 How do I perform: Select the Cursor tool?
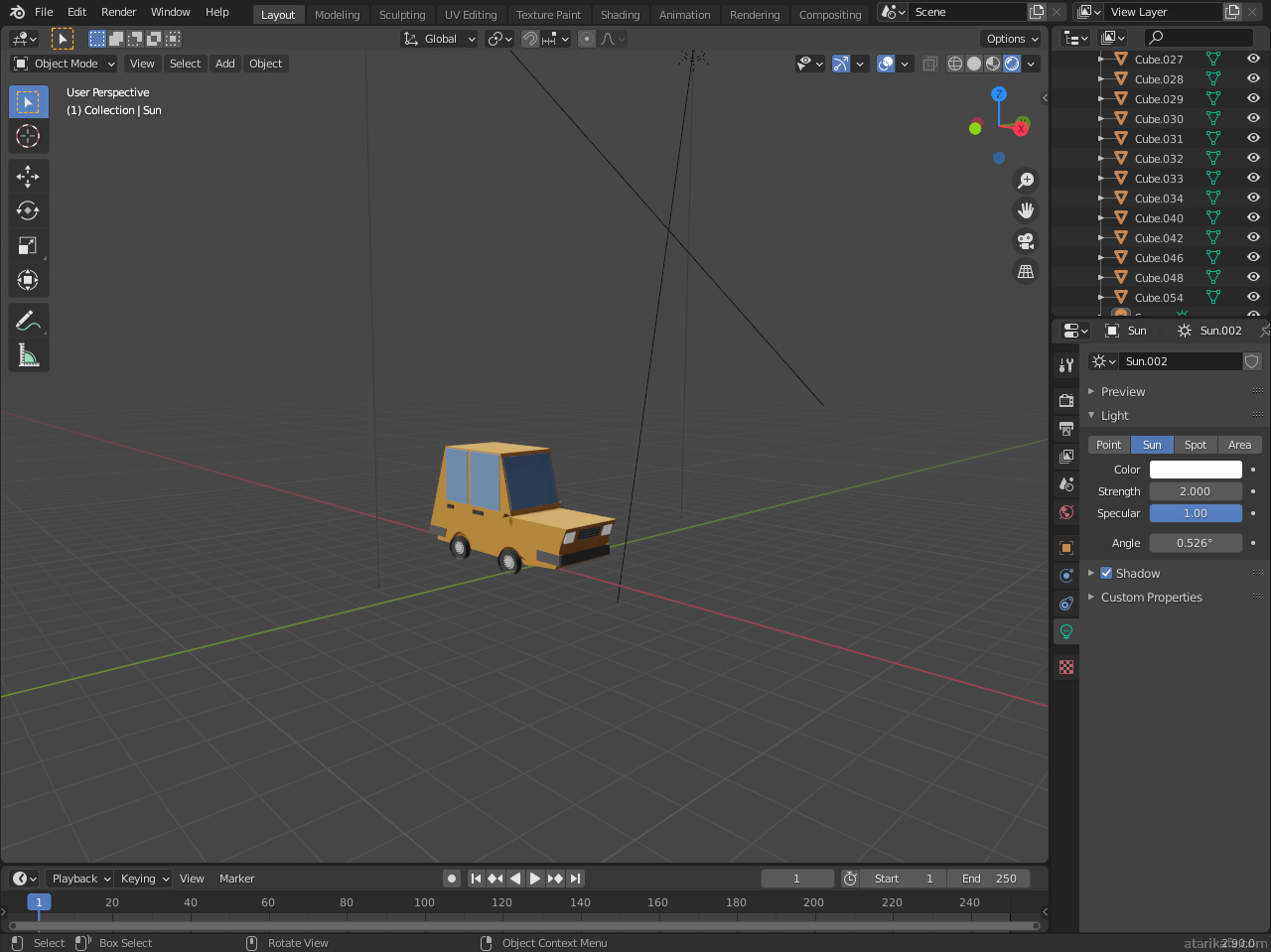28,136
